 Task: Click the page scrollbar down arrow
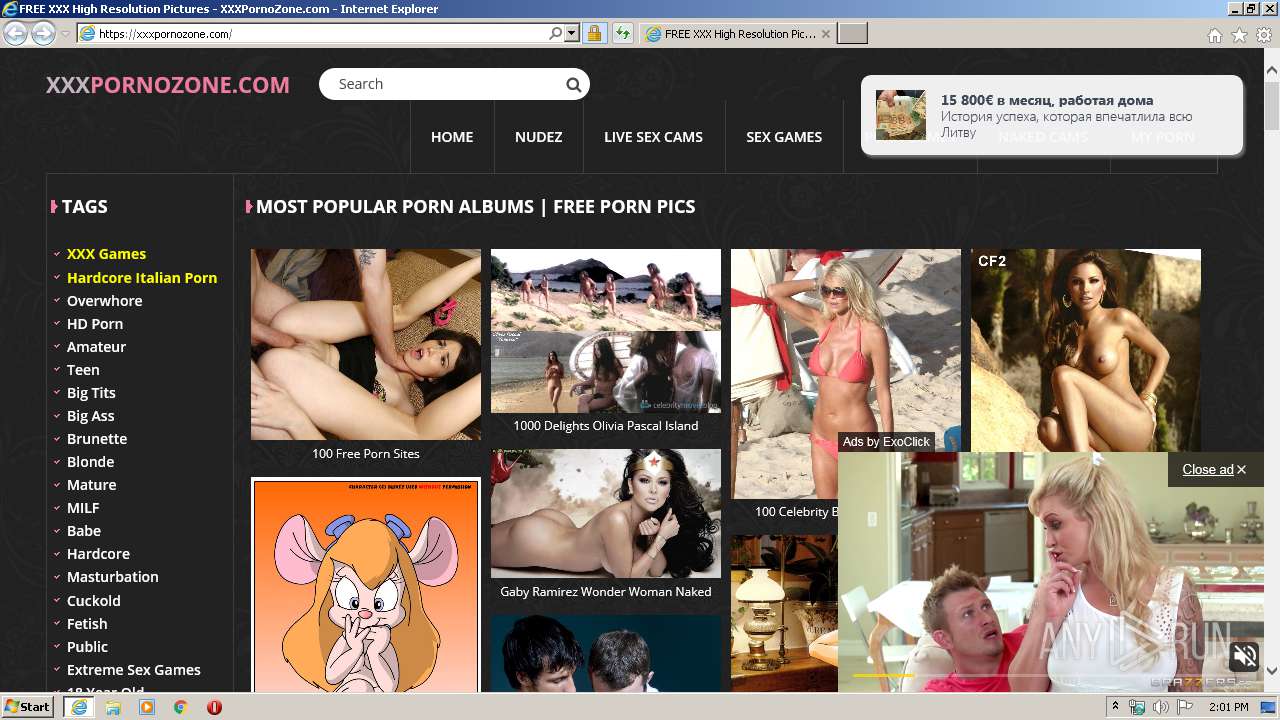coord(1272,671)
